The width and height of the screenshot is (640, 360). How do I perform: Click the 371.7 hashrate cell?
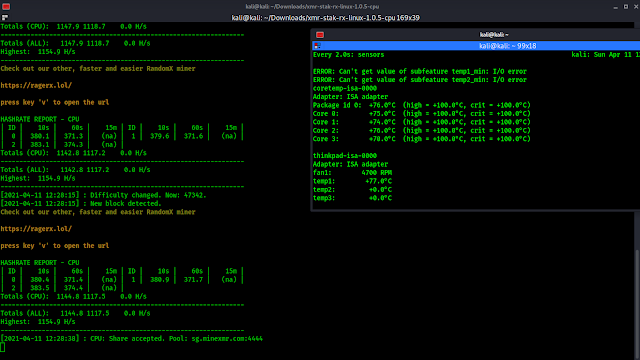[x=193, y=280]
